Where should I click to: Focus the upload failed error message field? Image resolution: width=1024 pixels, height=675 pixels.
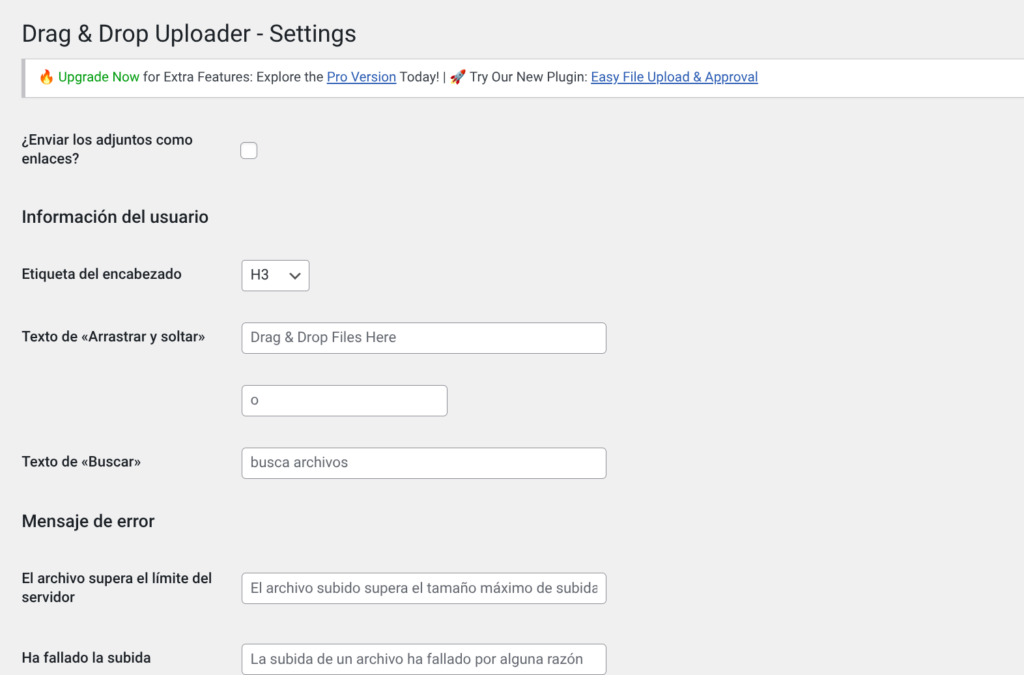[x=424, y=659]
